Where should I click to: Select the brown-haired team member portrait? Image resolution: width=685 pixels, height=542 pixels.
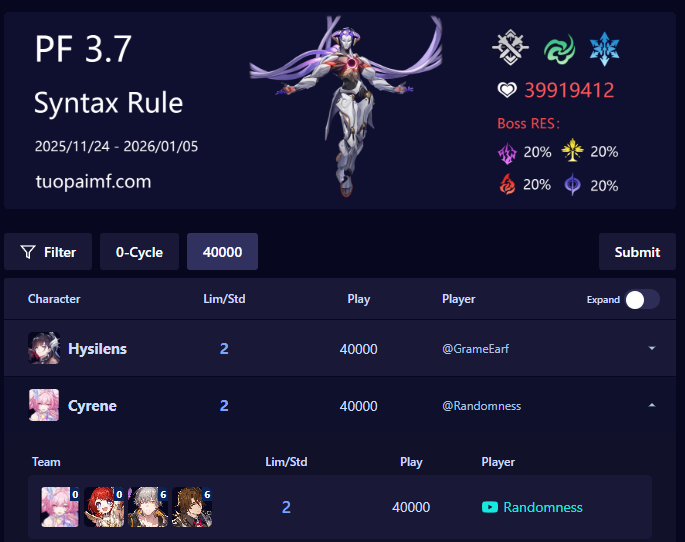coord(192,507)
